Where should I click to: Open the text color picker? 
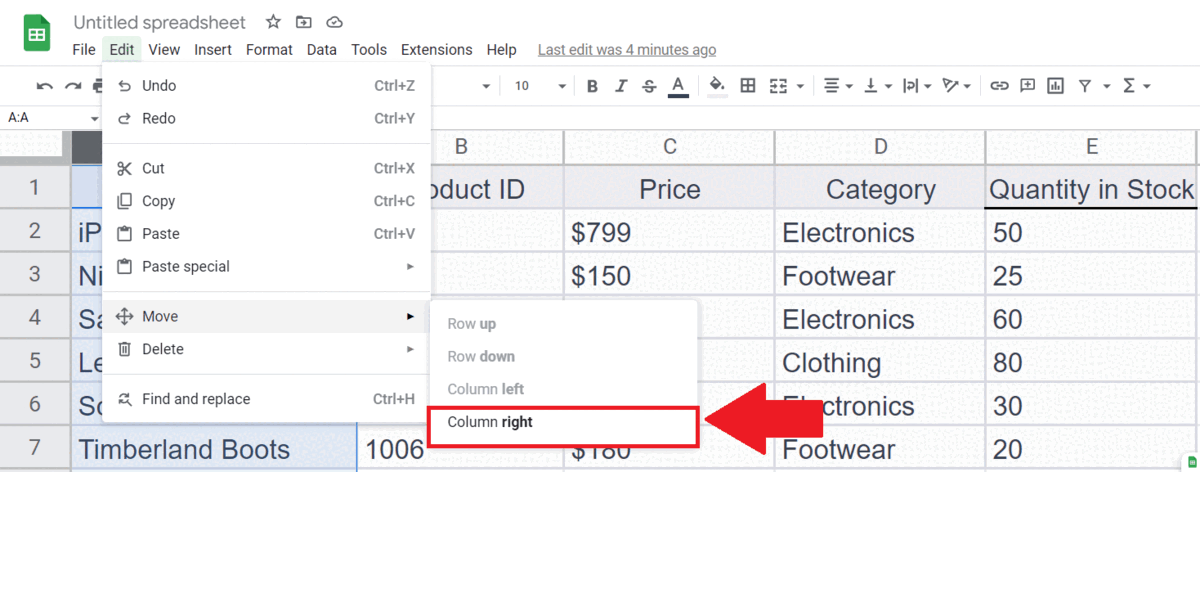(678, 86)
